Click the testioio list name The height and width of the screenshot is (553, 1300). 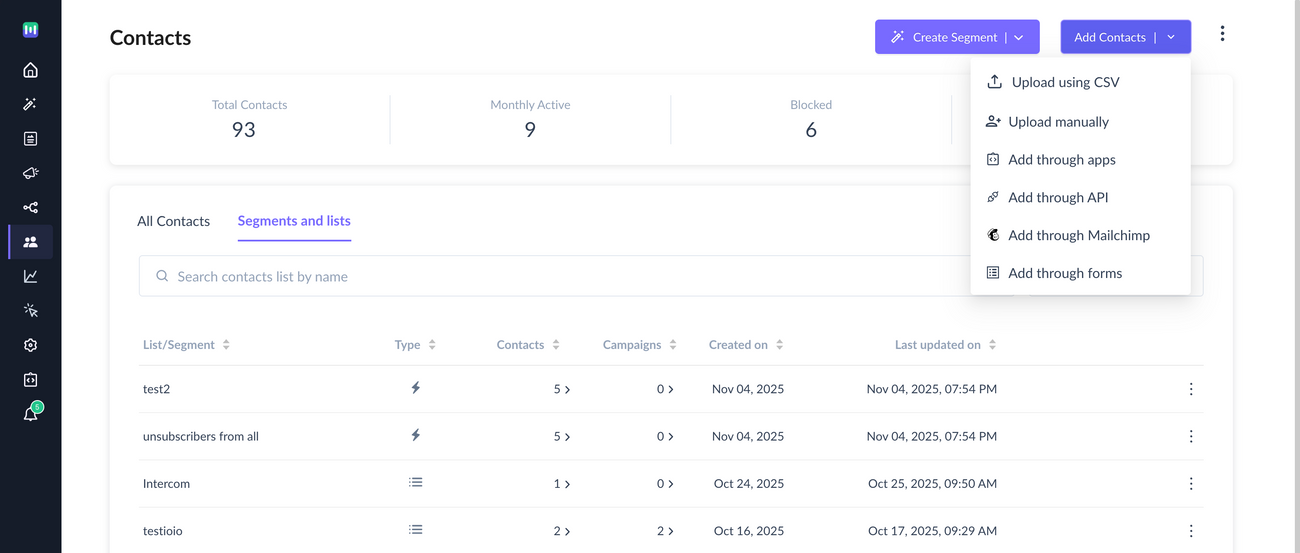pyautogui.click(x=163, y=531)
